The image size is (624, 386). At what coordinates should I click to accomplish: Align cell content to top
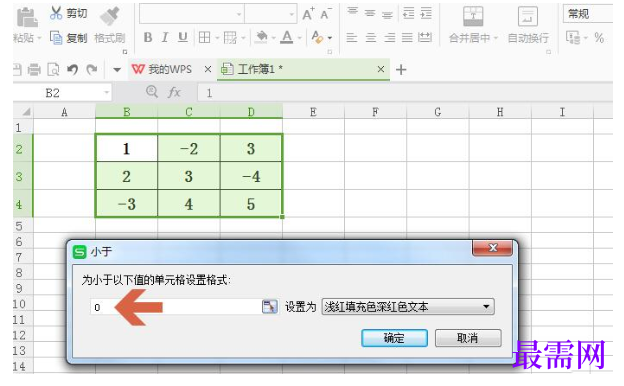[353, 12]
